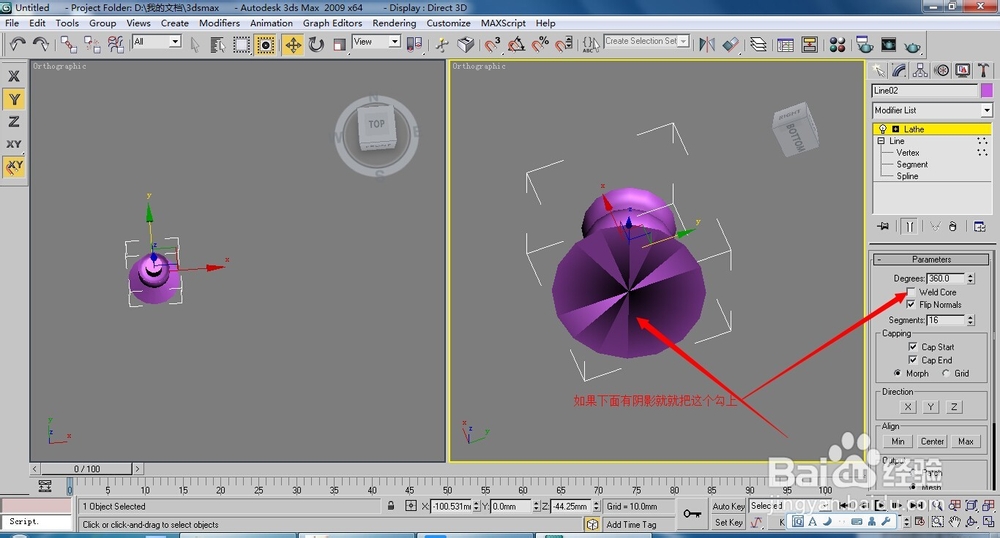This screenshot has height=538, width=1000.
Task: Click the Quick Render teapot
Action: [x=913, y=46]
